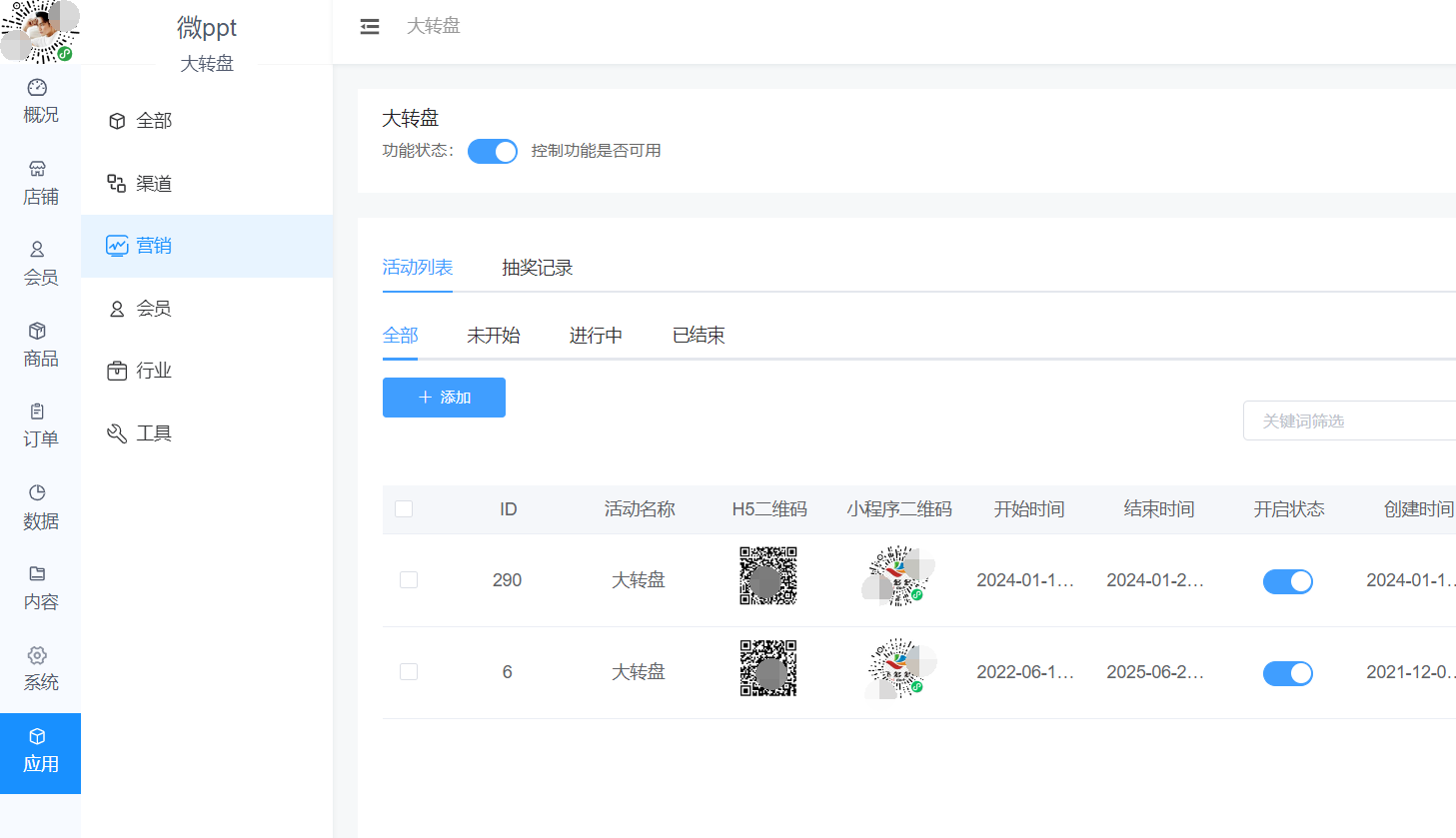1456x838 pixels.
Task: Select the 进行中 filter tab
Action: pos(596,336)
